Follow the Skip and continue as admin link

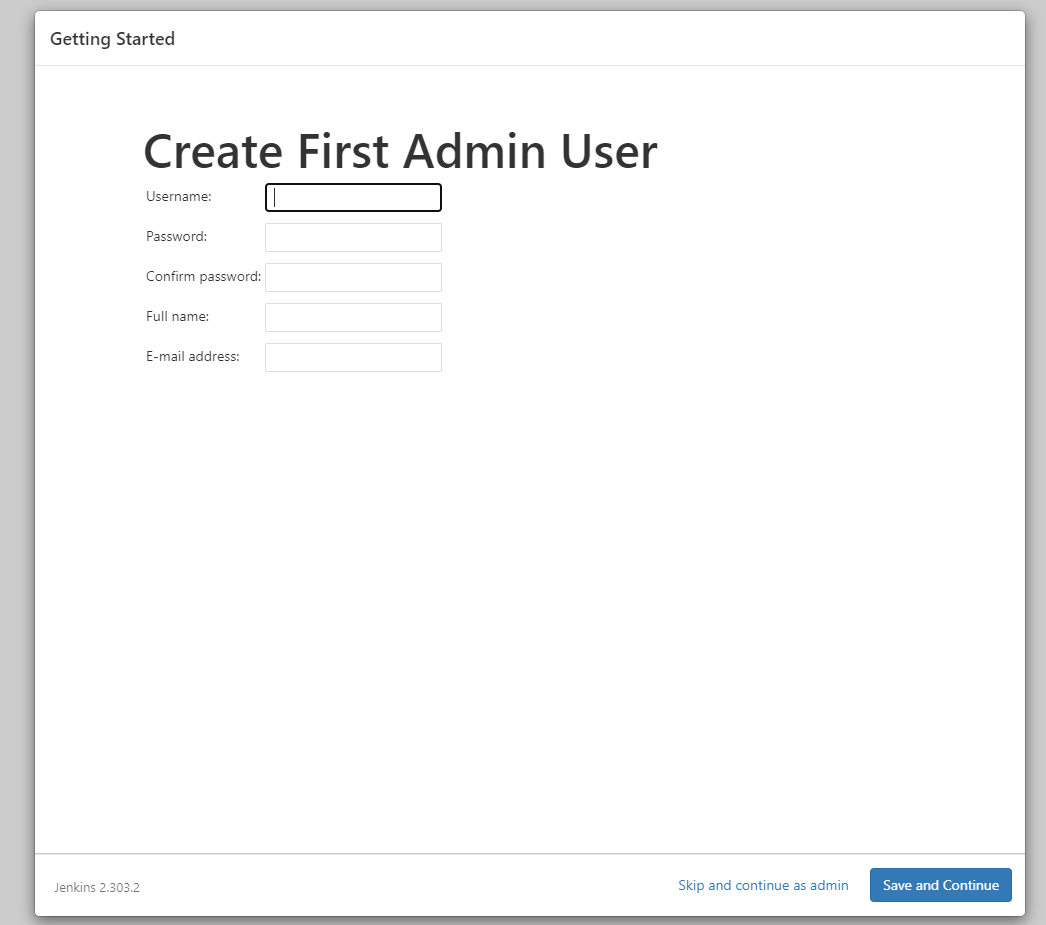(x=763, y=885)
